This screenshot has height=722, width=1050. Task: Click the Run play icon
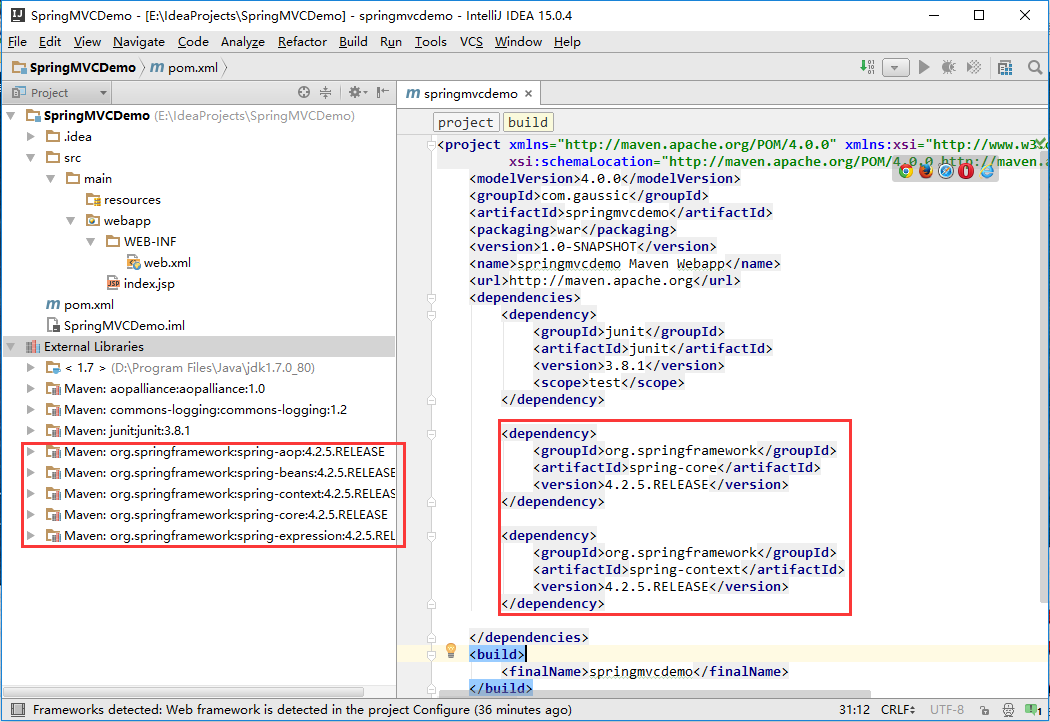(924, 67)
